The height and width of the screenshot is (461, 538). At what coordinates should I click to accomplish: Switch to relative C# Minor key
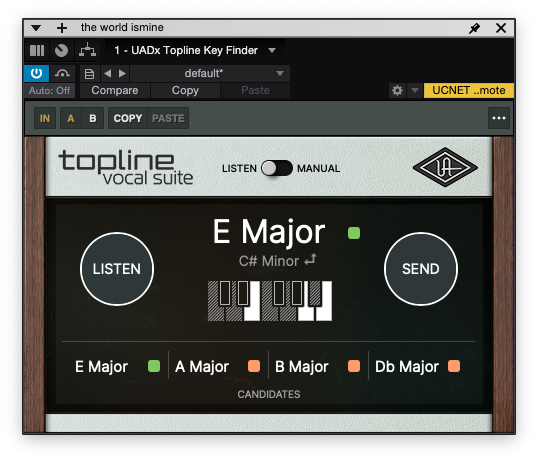269,261
